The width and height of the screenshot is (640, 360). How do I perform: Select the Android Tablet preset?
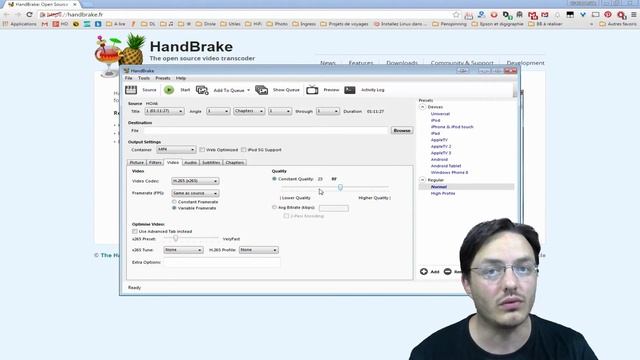coord(446,166)
